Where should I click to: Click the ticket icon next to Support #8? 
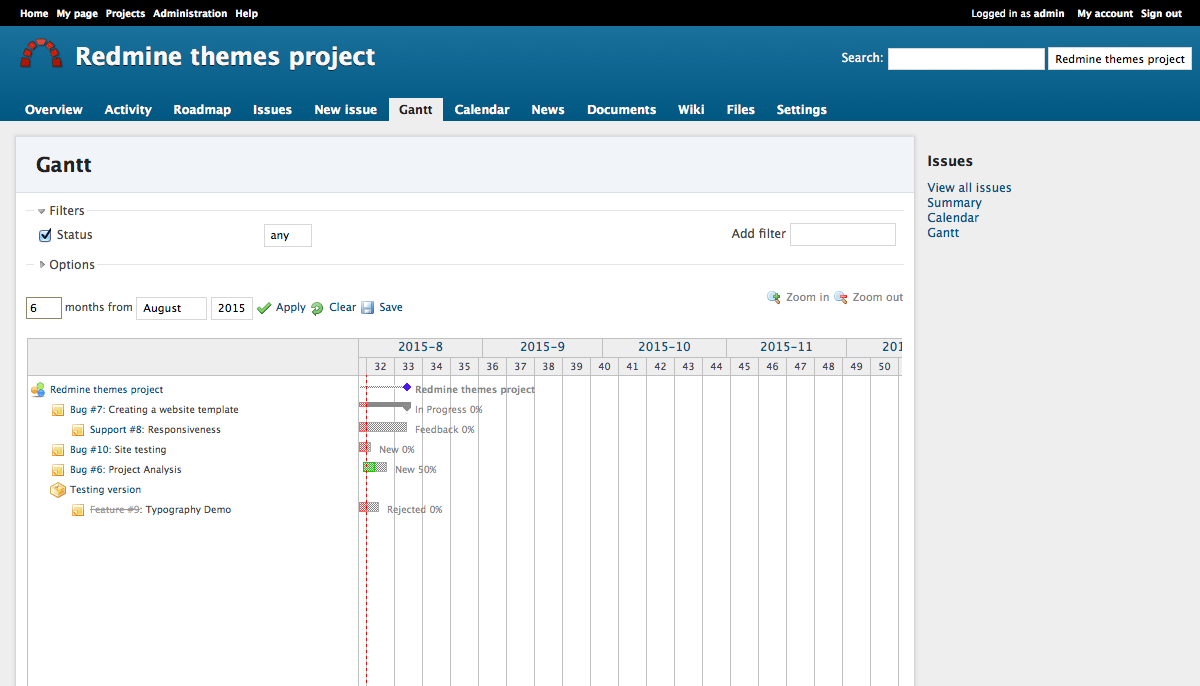(x=78, y=430)
